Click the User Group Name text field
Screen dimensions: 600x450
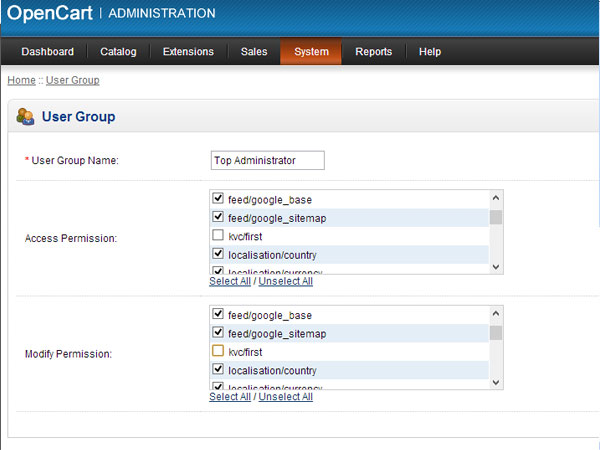pyautogui.click(x=267, y=160)
